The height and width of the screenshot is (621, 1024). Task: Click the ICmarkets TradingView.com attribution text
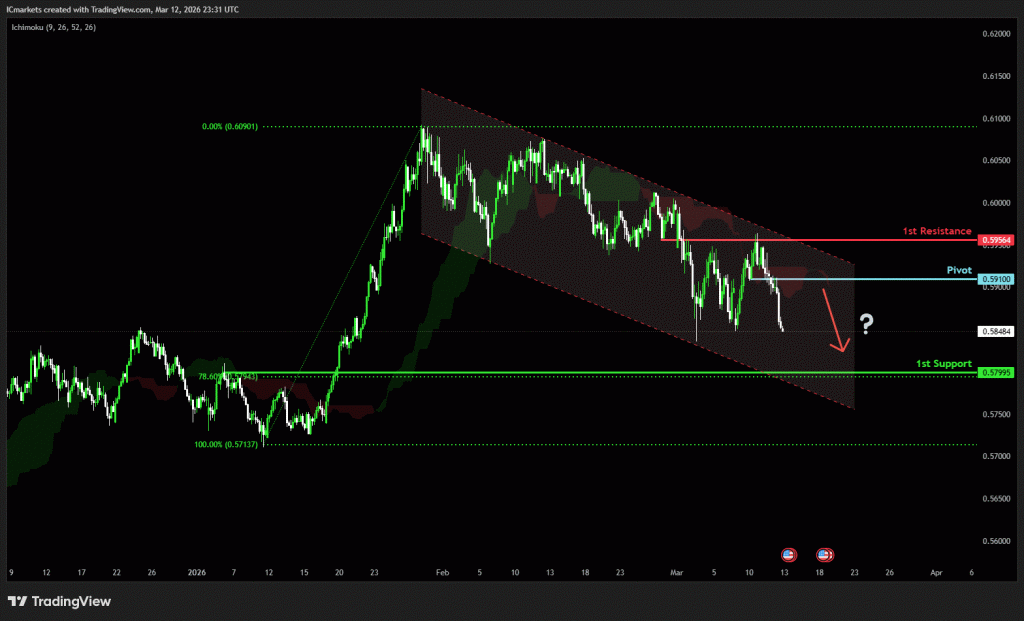(127, 8)
